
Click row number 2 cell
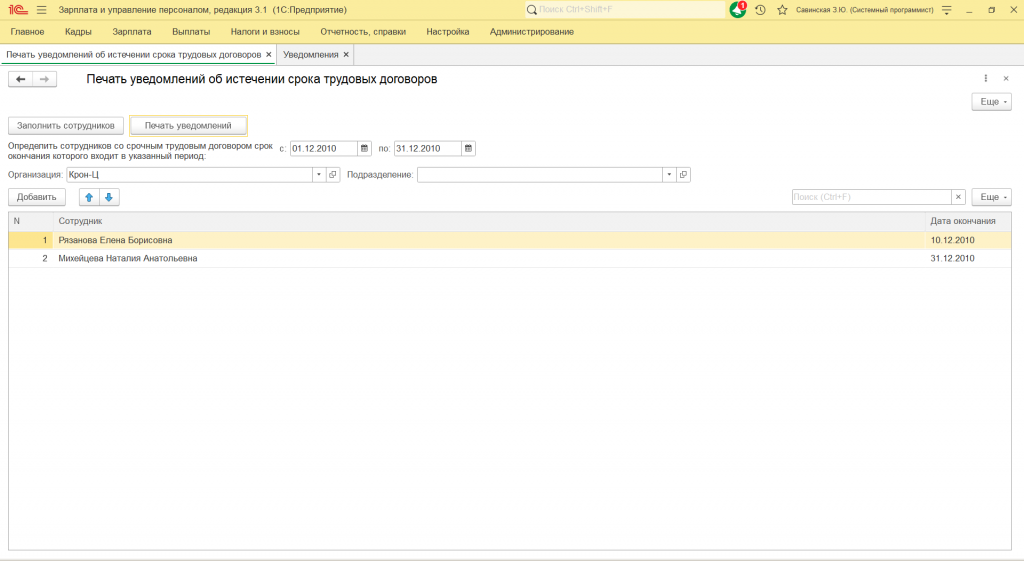point(31,259)
